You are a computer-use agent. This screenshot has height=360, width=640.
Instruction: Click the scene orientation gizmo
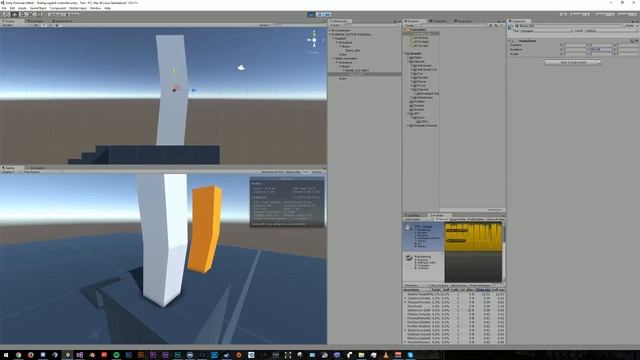tap(314, 40)
